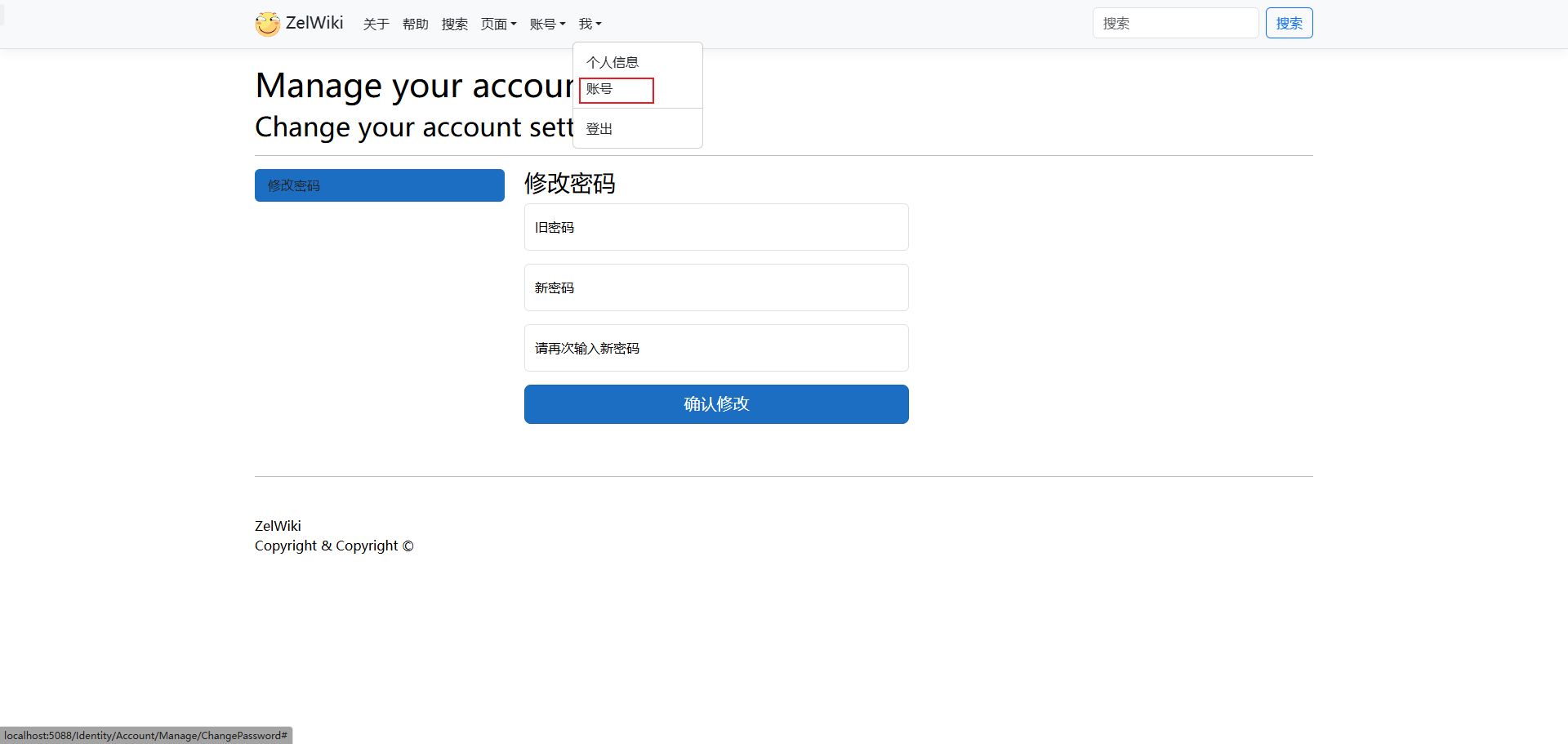Expand the 账号 dropdown in navbar
The image size is (1568, 744).
[x=547, y=25]
